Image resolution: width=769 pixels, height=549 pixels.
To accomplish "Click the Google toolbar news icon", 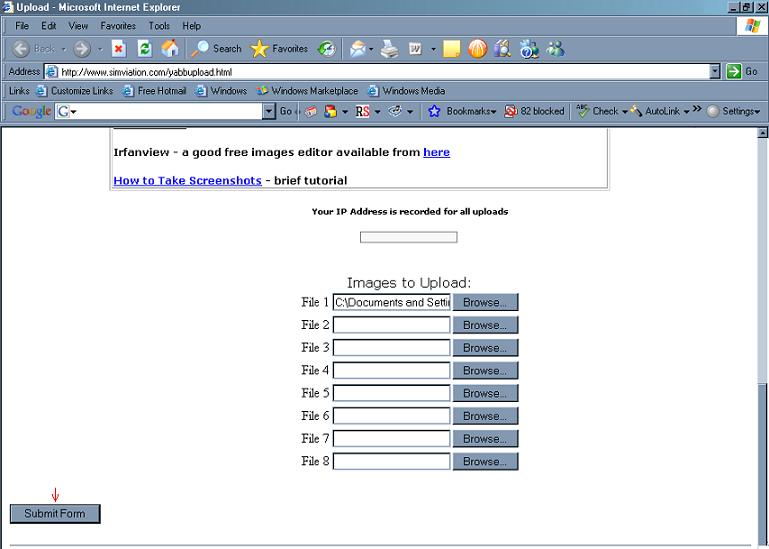I will tap(311, 112).
